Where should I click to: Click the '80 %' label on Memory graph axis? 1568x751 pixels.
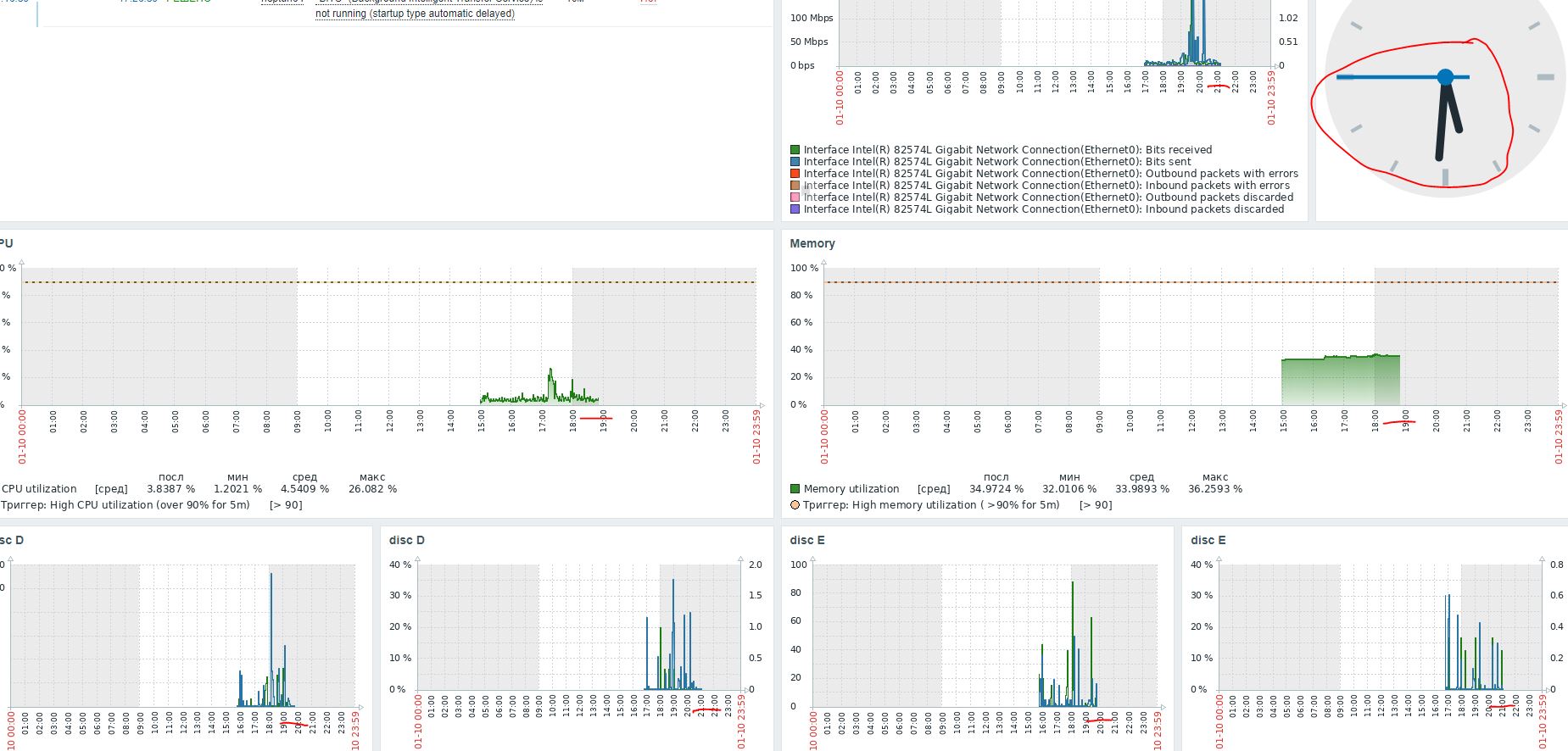(x=801, y=295)
